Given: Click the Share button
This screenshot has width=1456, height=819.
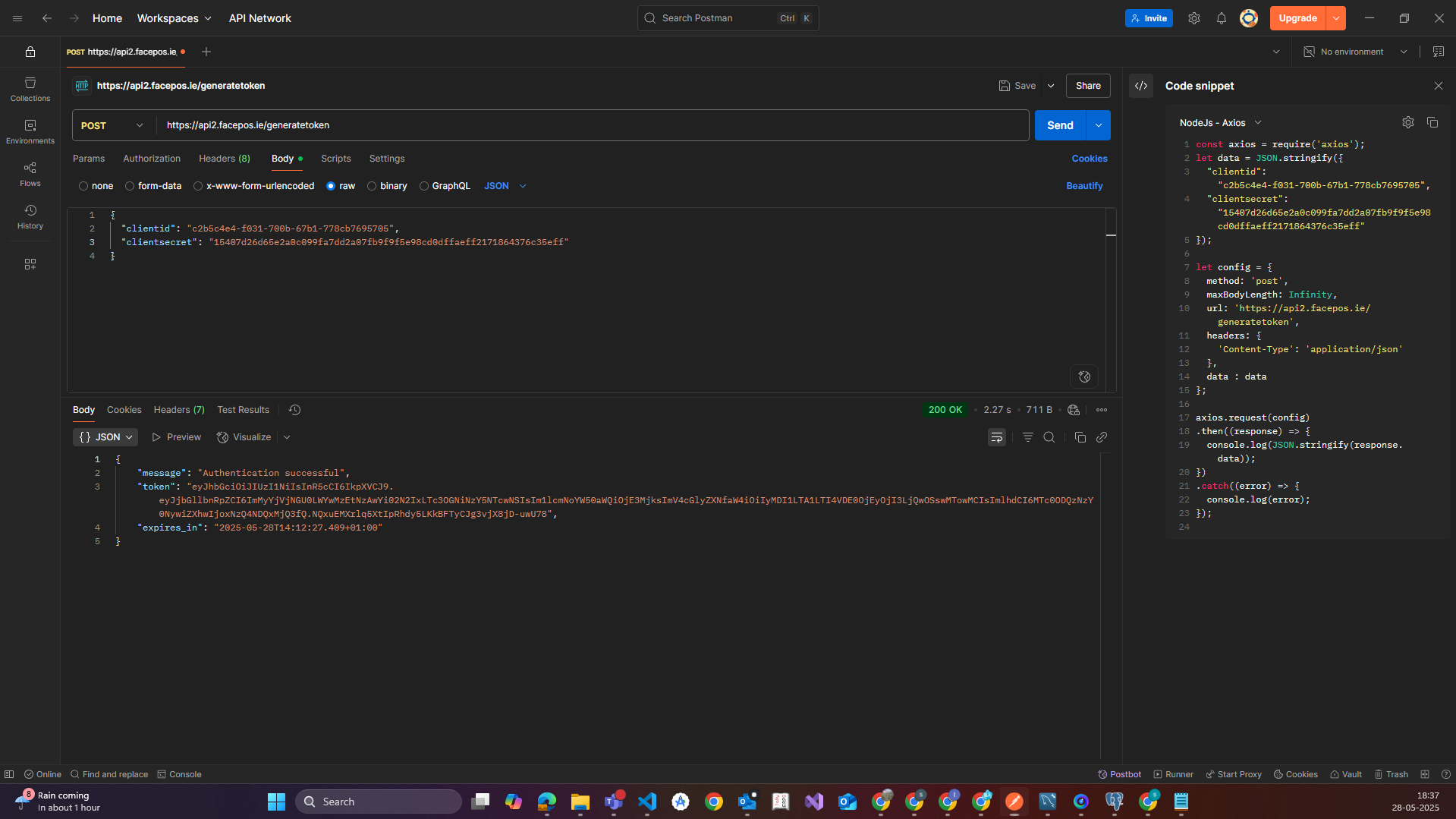Looking at the screenshot, I should click(x=1088, y=86).
